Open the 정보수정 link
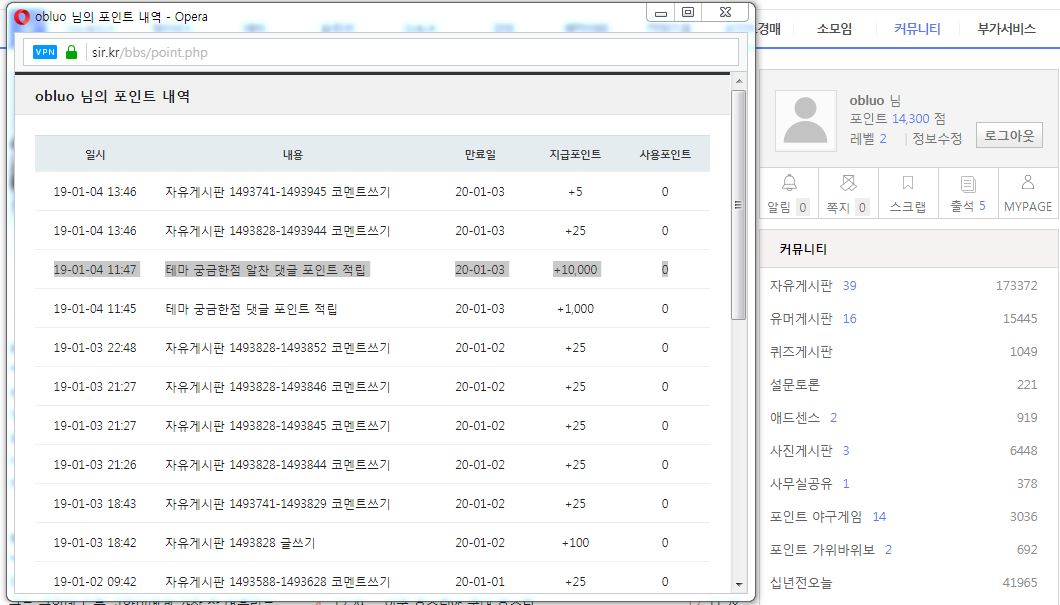 [937, 139]
